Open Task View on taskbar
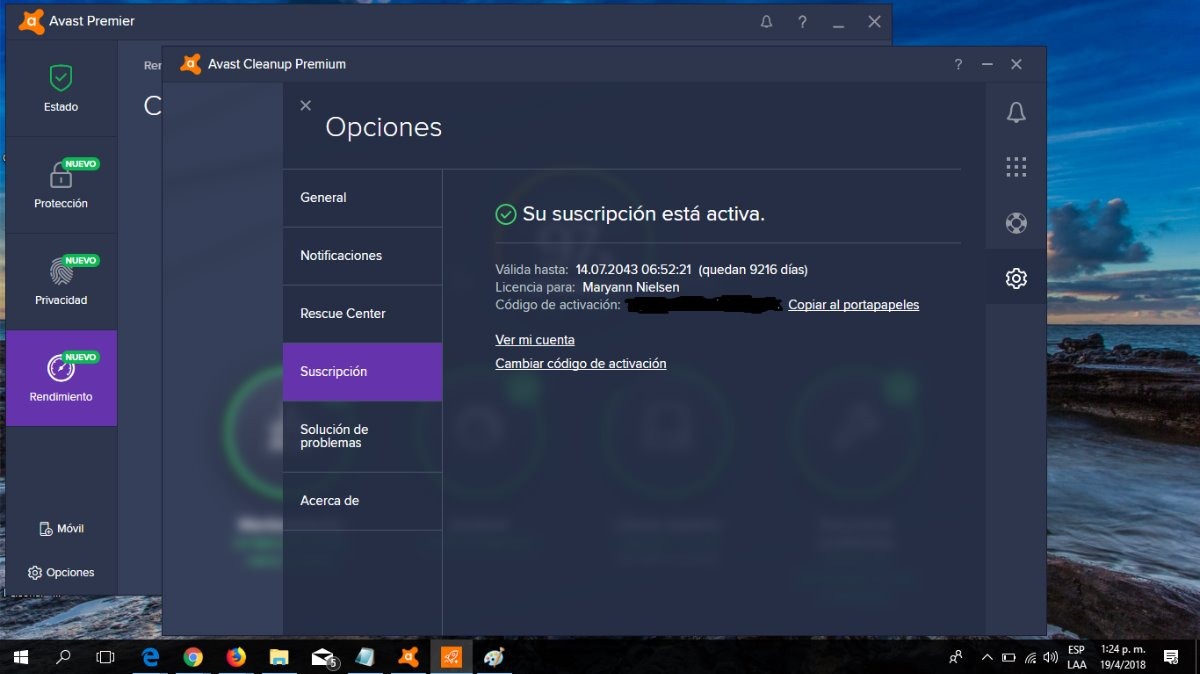Screen dimensions: 1200x674 (x=105, y=656)
